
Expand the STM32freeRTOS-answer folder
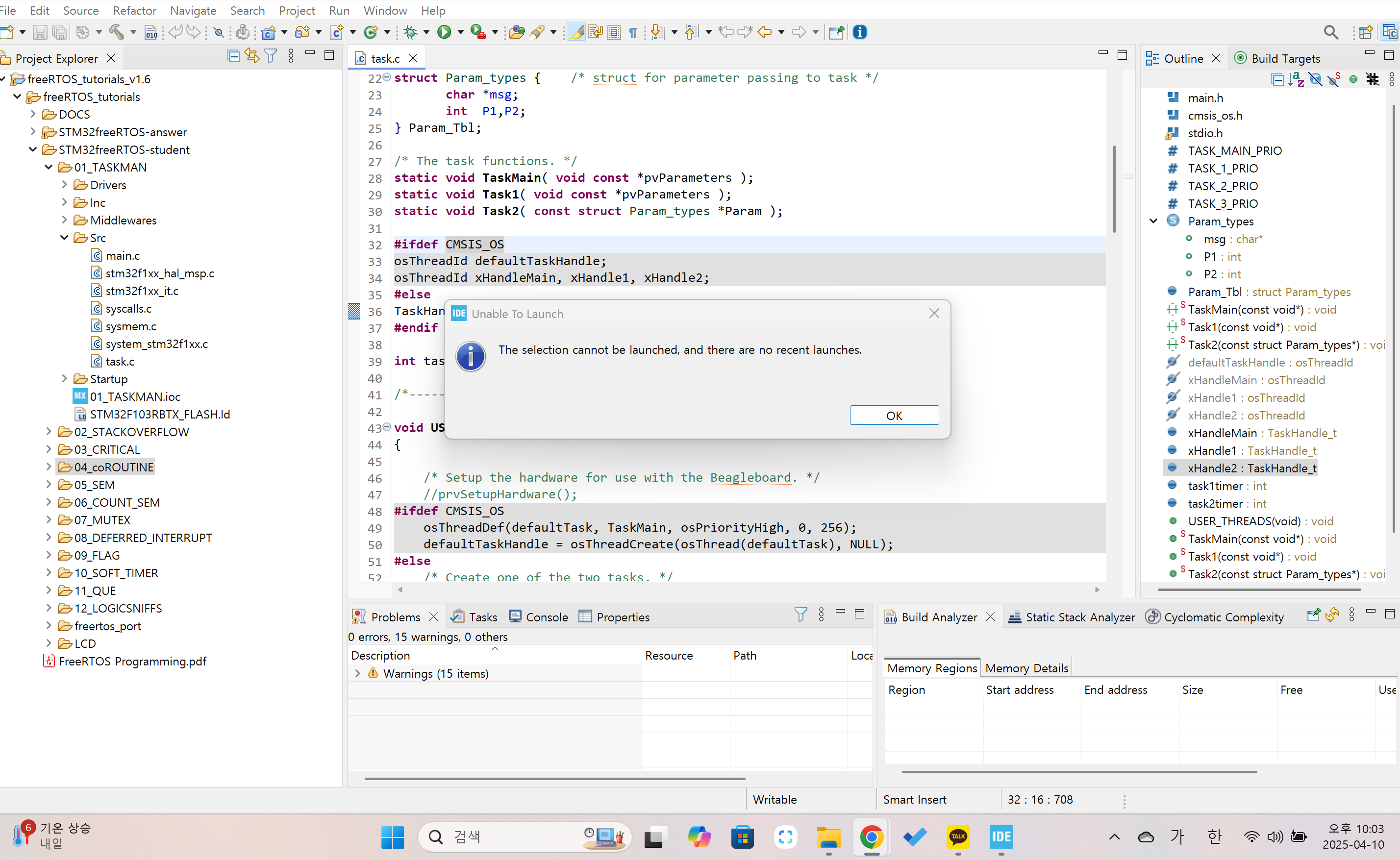(33, 132)
